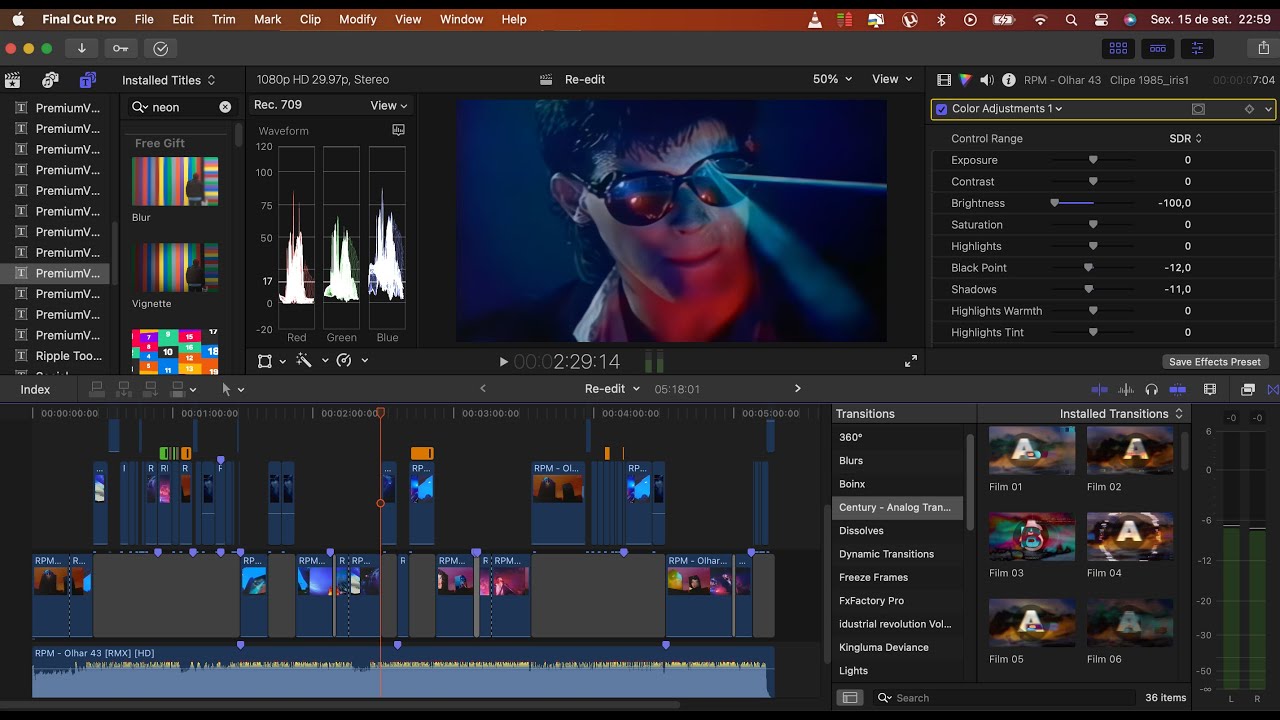Open the timeline Index button
This screenshot has width=1280, height=720.
(x=35, y=389)
